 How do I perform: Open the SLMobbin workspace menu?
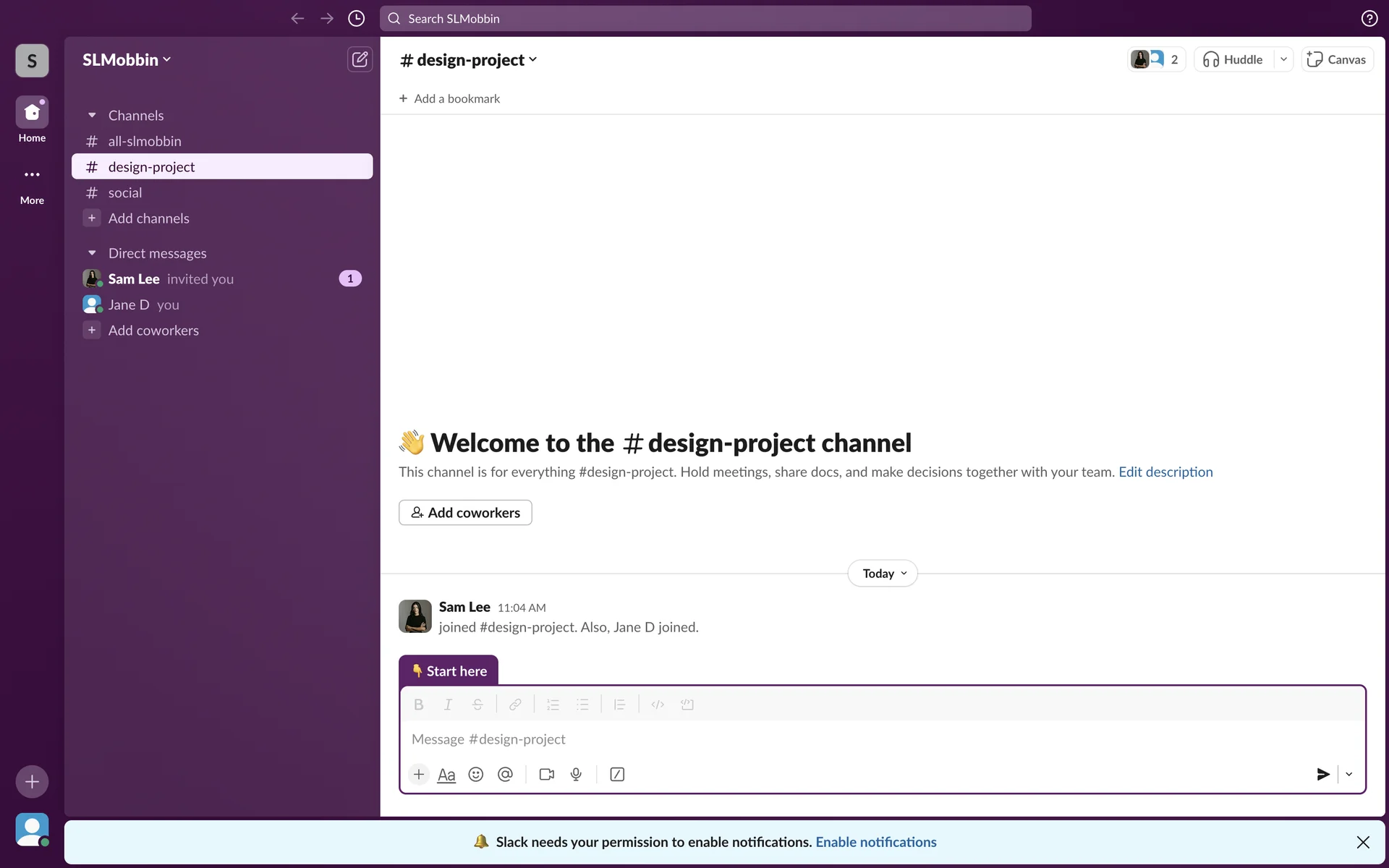coord(127,60)
